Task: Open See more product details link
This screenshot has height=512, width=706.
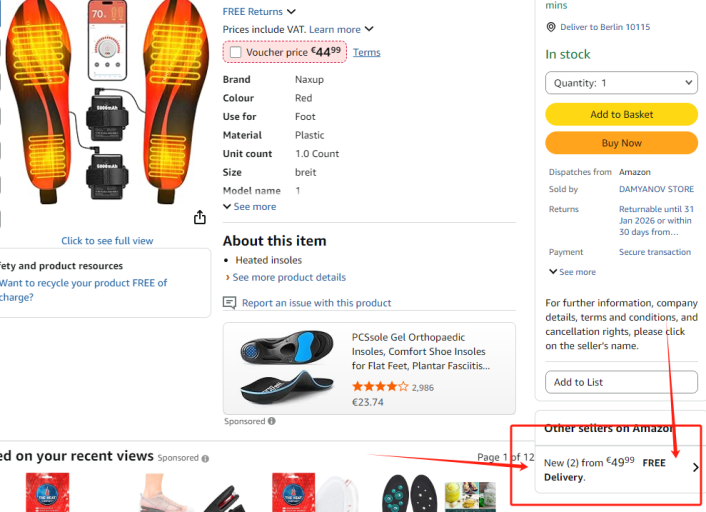Action: coord(289,277)
